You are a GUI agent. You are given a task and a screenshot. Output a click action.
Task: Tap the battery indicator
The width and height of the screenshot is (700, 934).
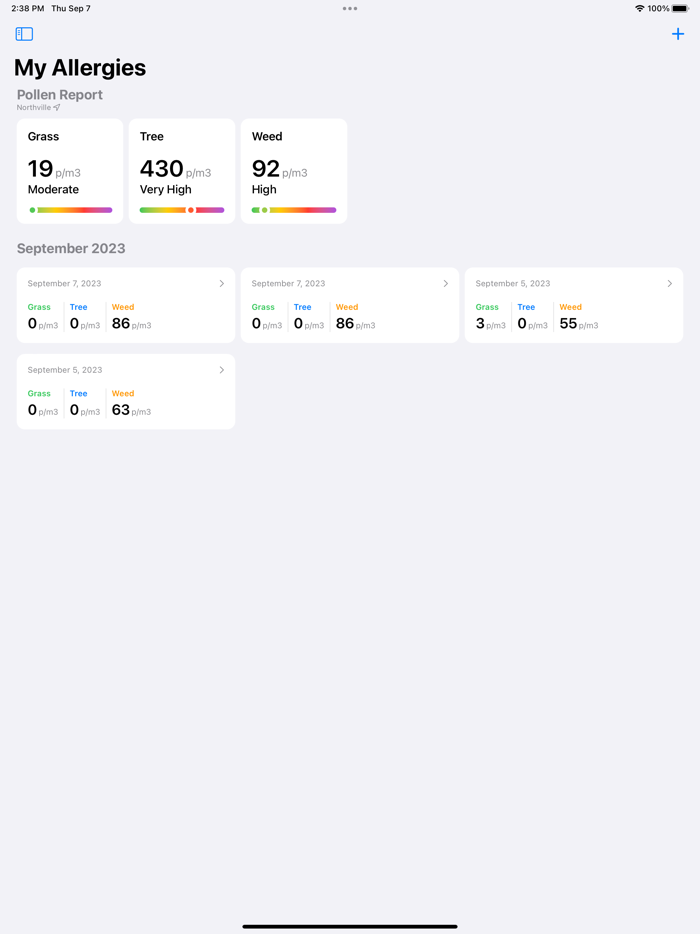pos(681,8)
